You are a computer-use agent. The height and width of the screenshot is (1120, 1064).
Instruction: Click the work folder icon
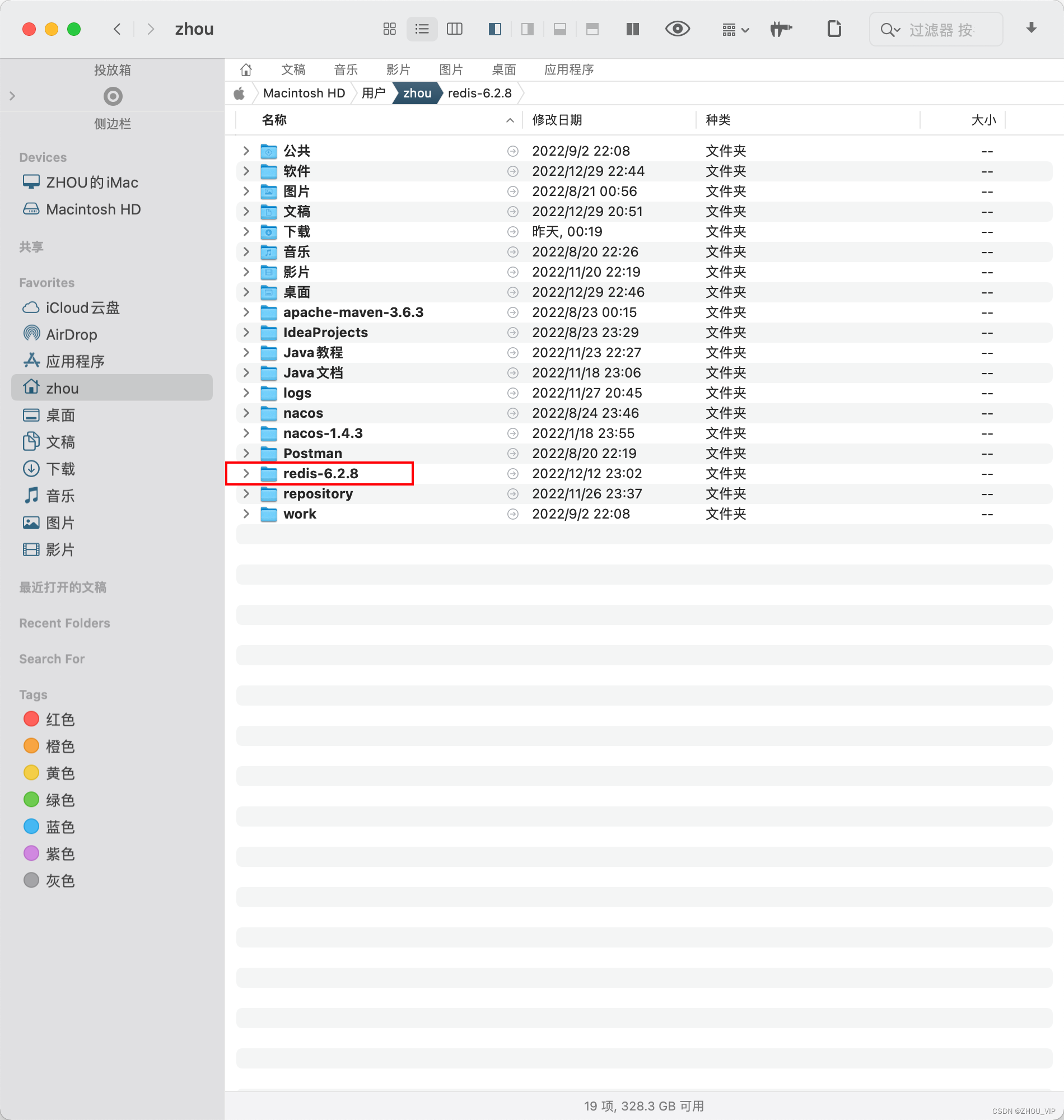[268, 514]
